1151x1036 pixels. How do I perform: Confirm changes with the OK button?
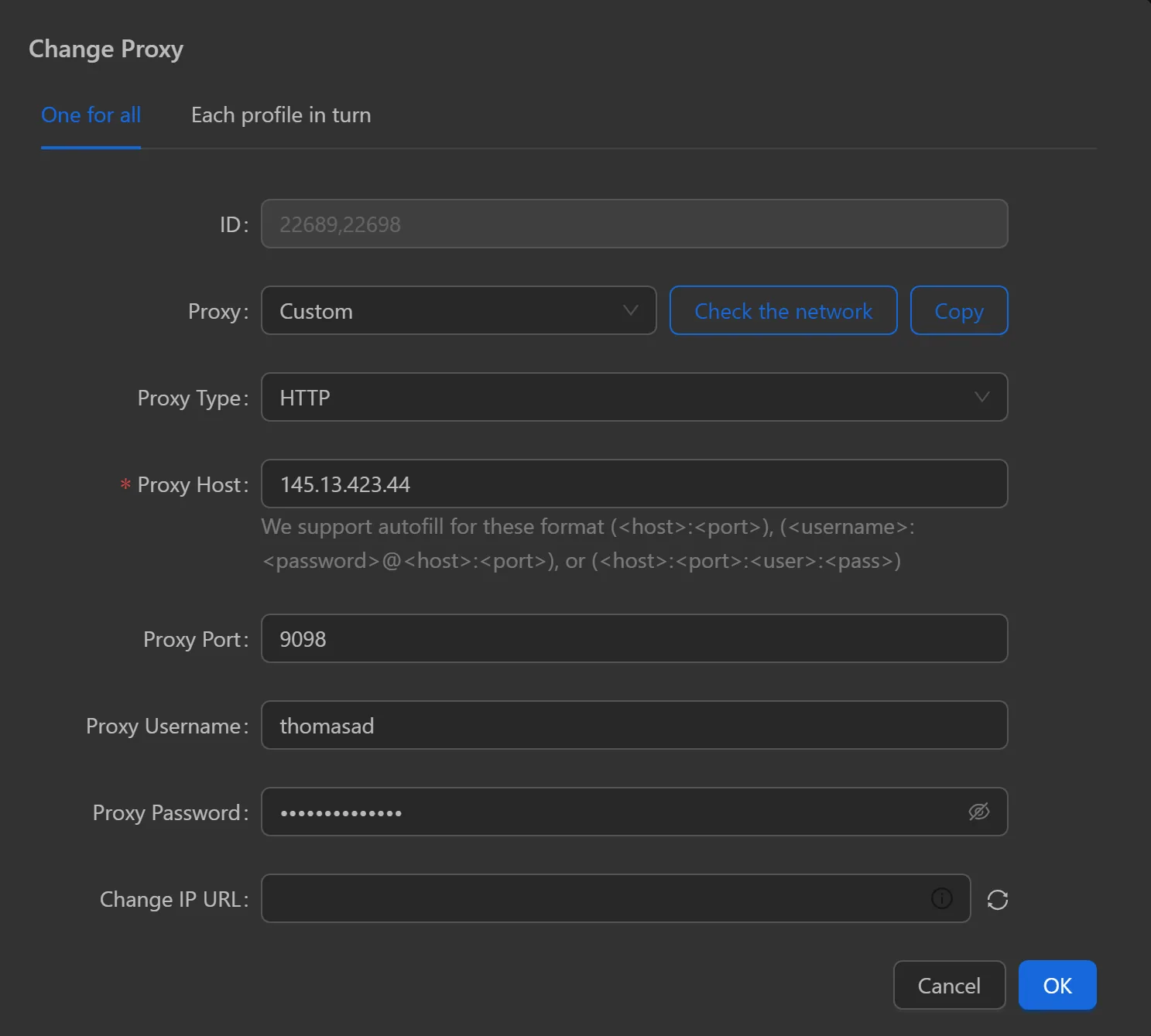pyautogui.click(x=1057, y=985)
